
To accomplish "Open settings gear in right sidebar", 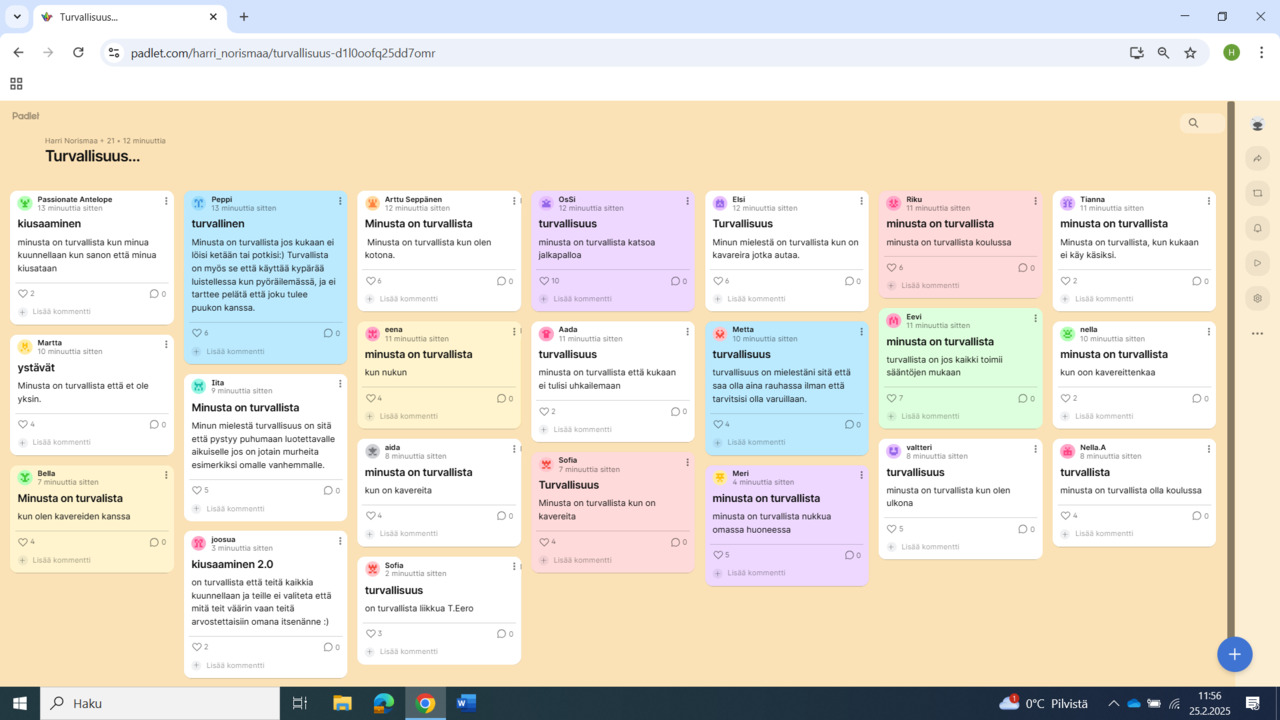I will tap(1258, 298).
